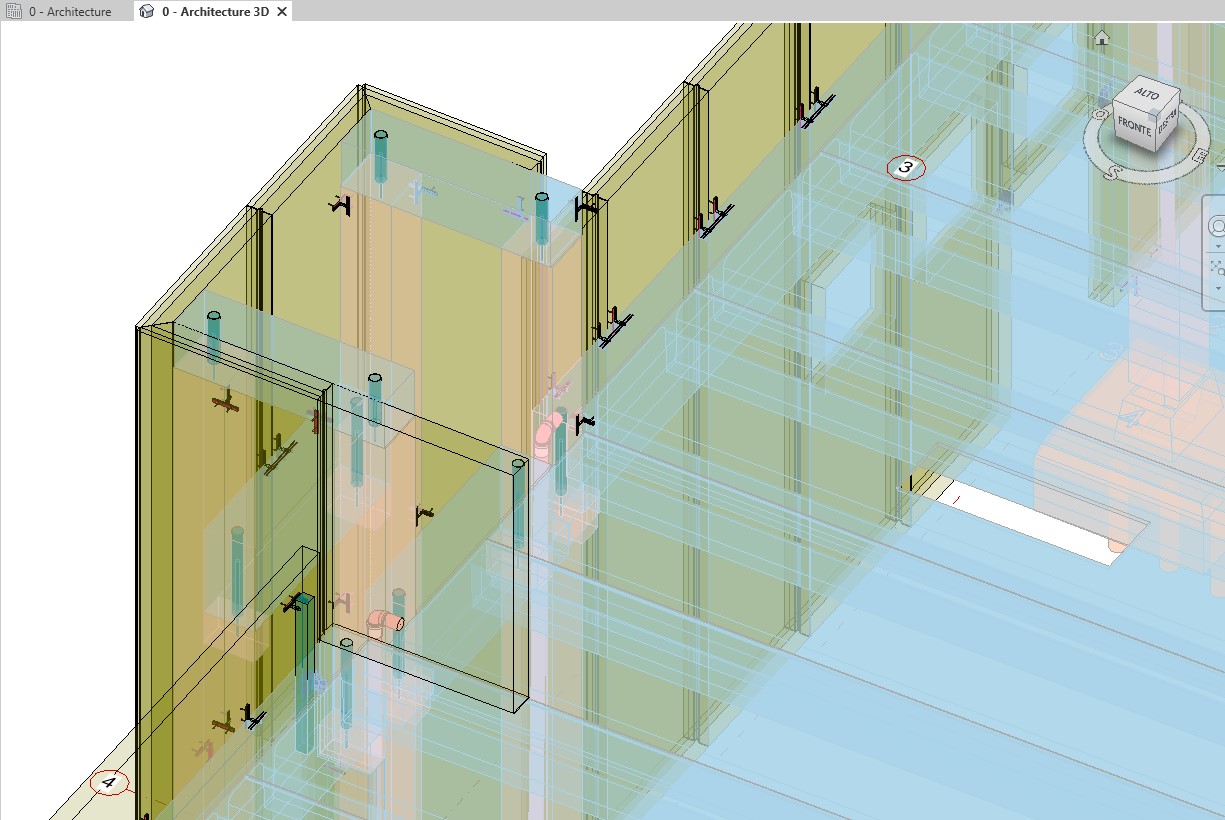Expand the Zoom options dropdown arrow
Viewport: 1225px width, 820px height.
pyautogui.click(x=1218, y=288)
